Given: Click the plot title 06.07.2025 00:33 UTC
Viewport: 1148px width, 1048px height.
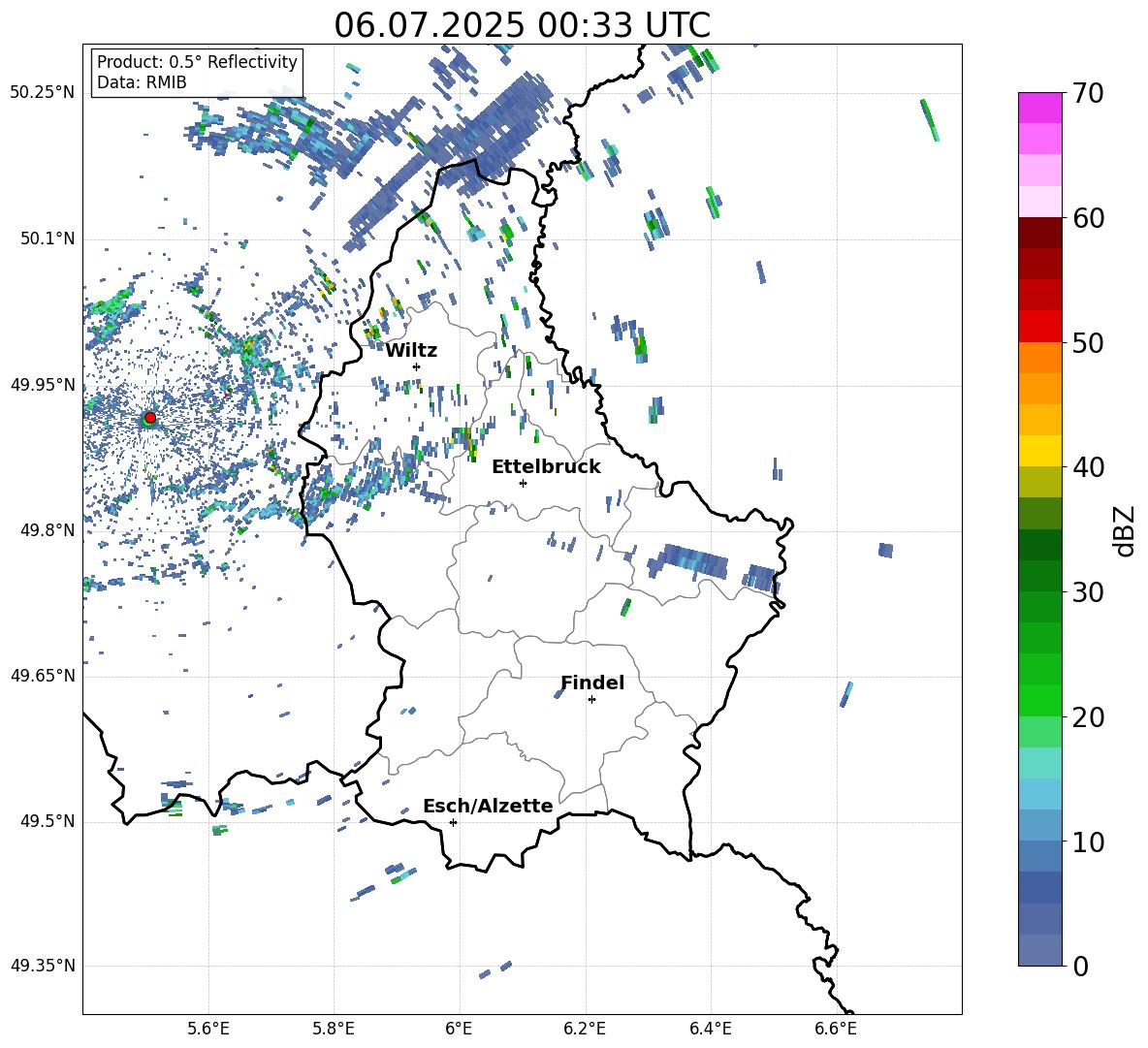Looking at the screenshot, I should pyautogui.click(x=522, y=25).
